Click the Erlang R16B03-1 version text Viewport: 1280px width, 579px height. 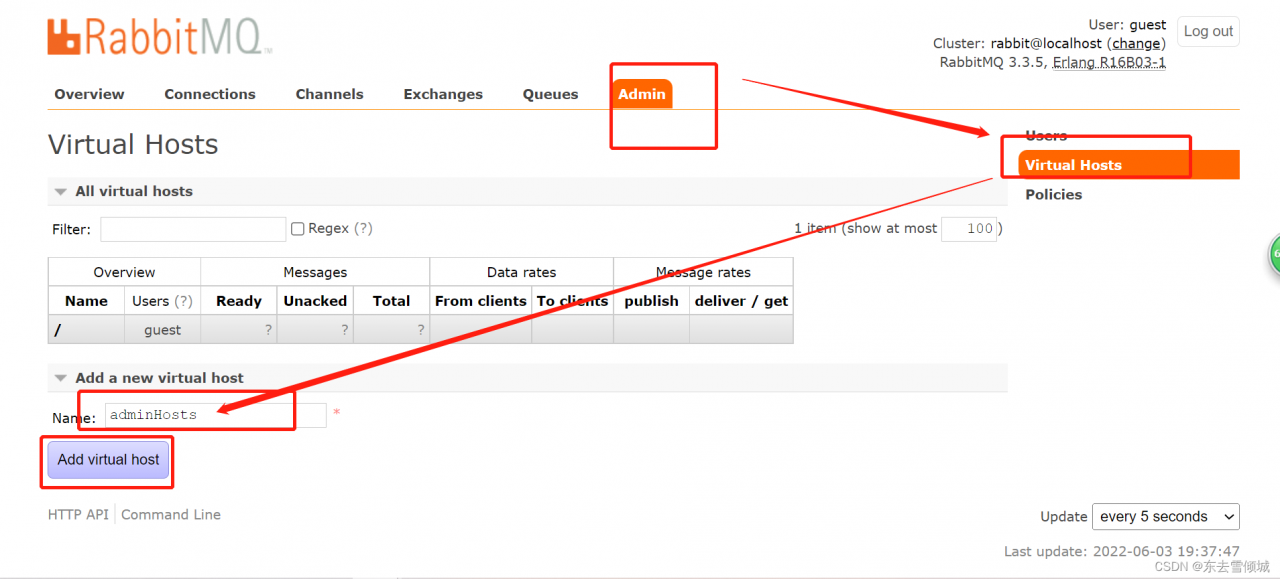(x=1109, y=62)
